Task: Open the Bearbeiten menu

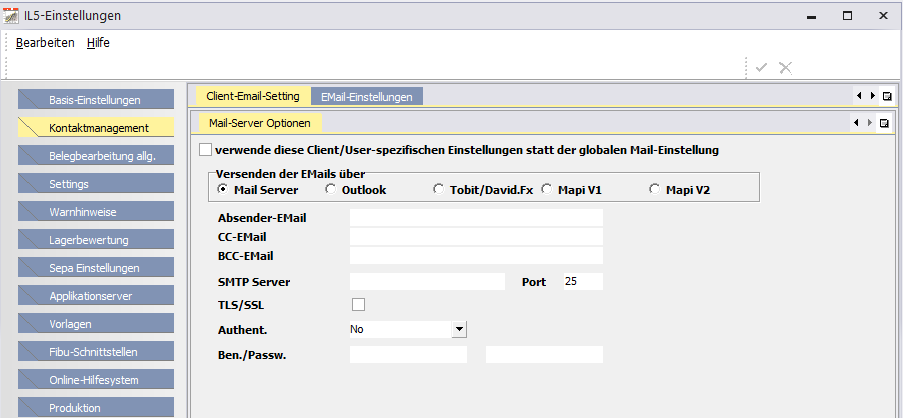Action: 45,43
